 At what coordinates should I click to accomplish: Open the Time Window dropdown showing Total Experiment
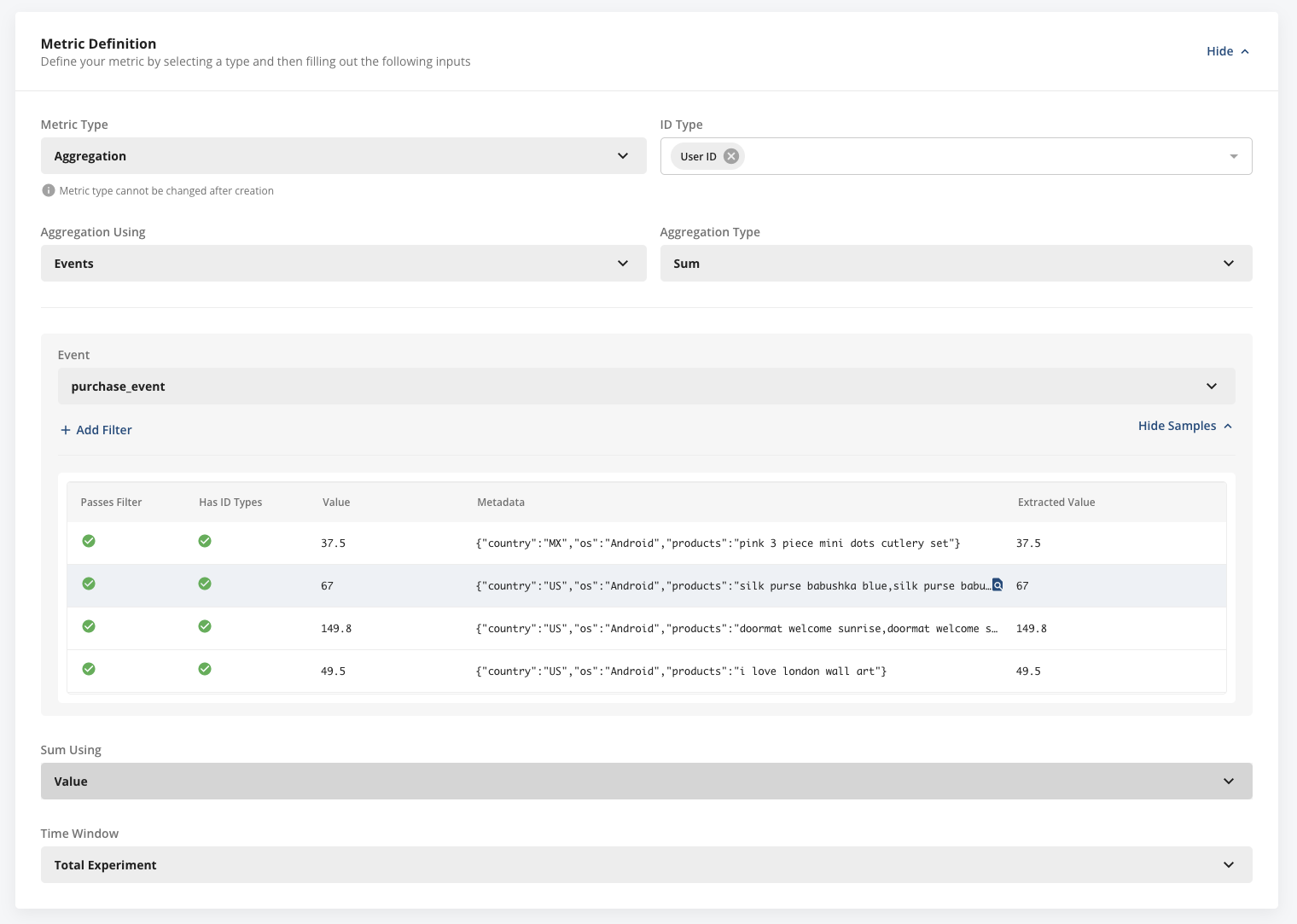pos(646,864)
